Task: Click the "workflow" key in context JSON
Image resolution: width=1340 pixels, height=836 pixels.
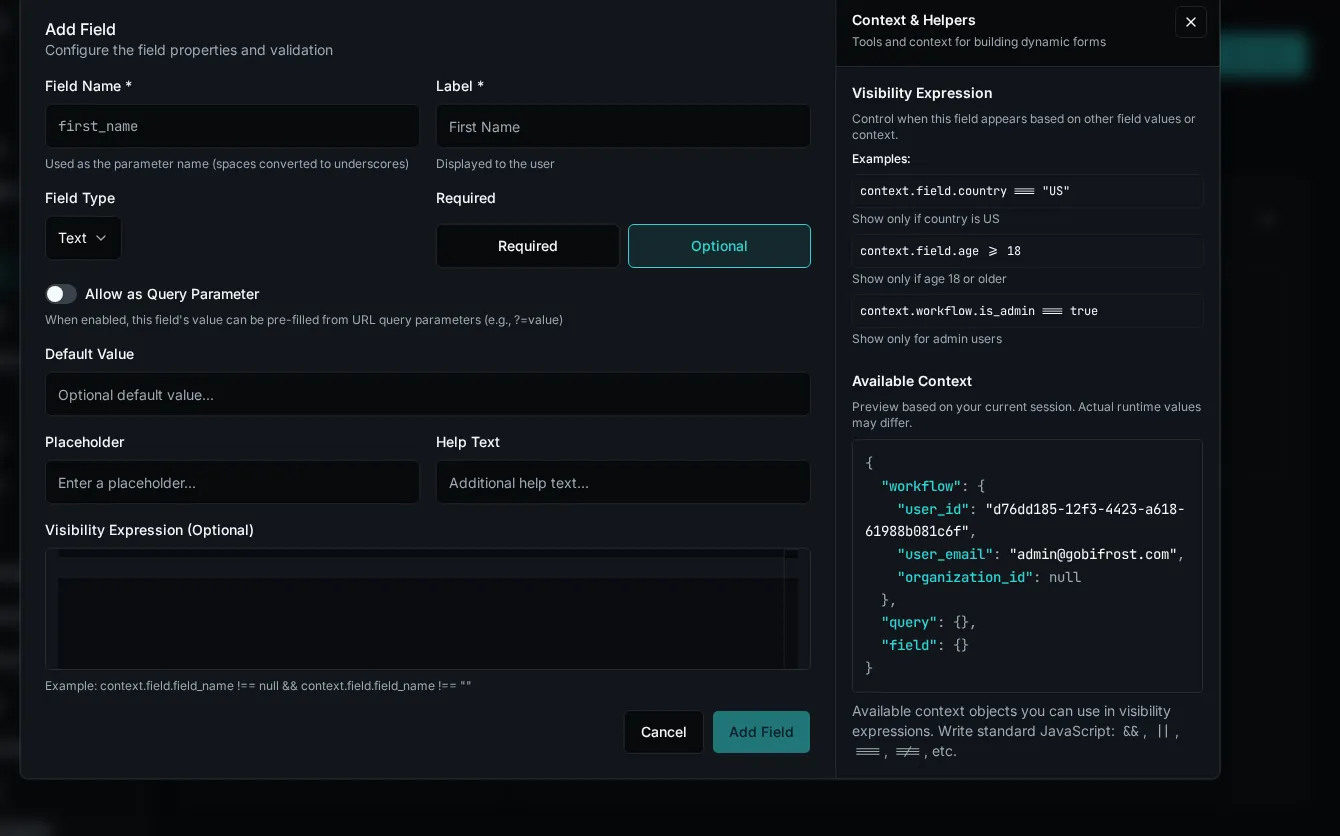Action: [x=920, y=486]
